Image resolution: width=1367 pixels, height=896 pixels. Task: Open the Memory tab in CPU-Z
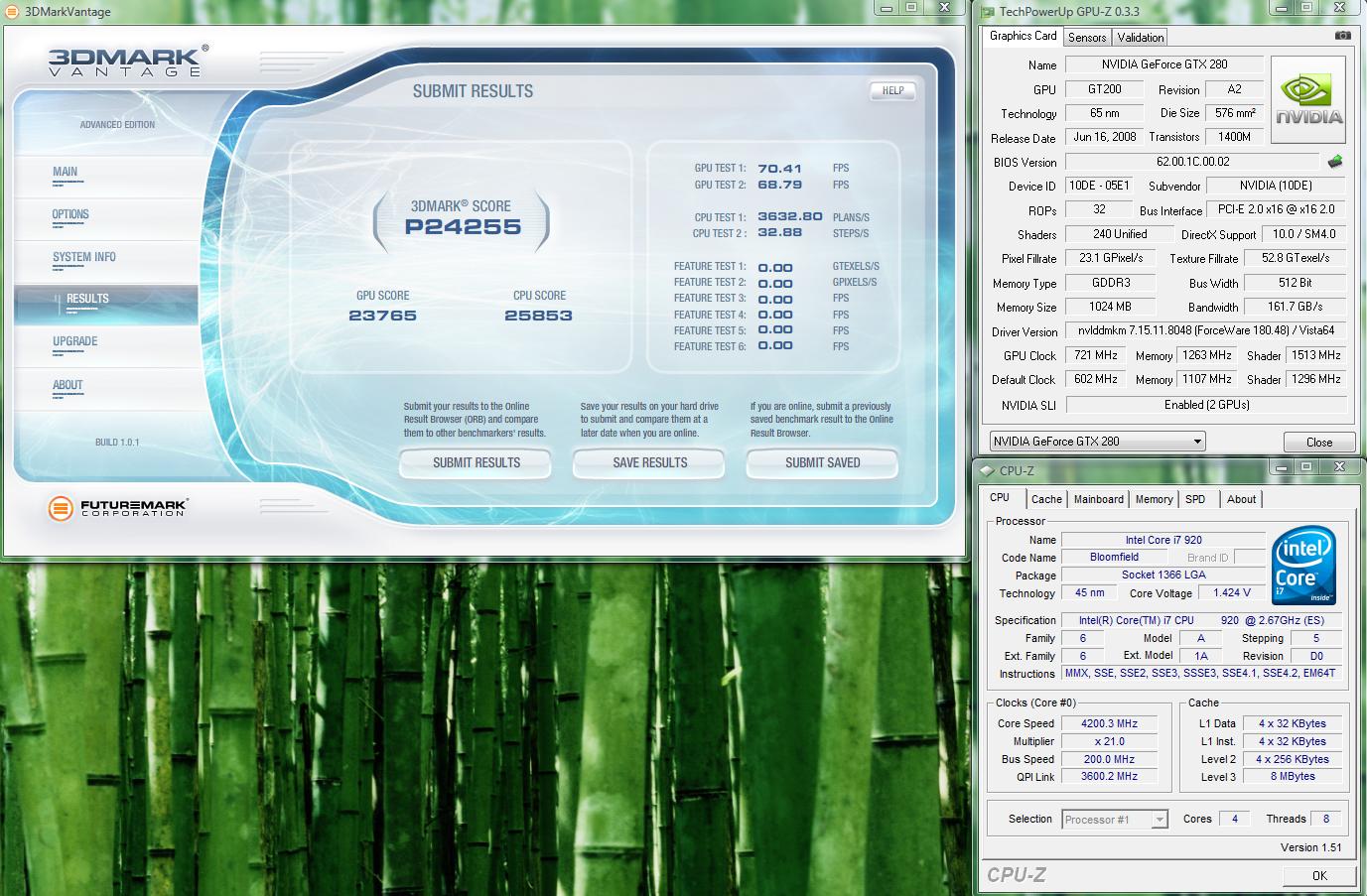tap(1154, 499)
